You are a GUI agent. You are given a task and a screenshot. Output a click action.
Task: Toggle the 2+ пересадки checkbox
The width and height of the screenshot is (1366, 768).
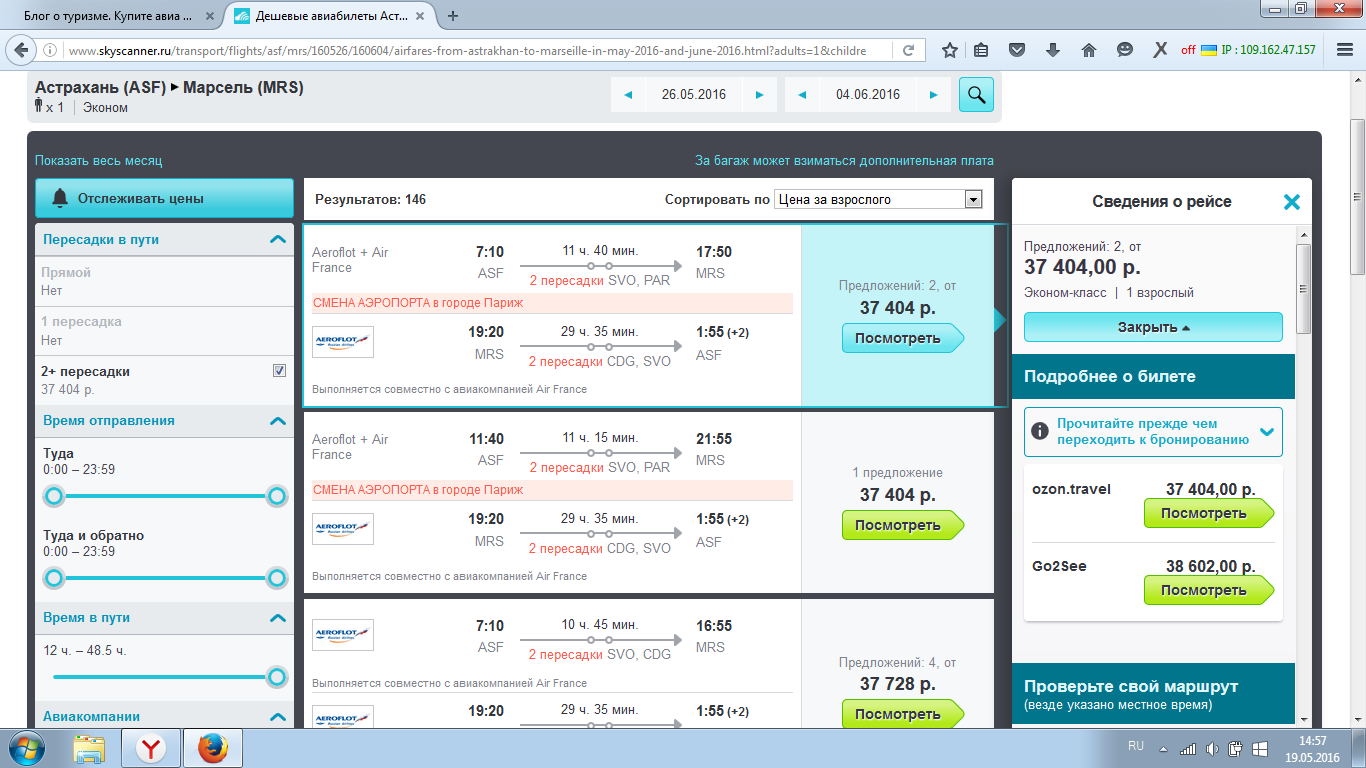tap(279, 371)
